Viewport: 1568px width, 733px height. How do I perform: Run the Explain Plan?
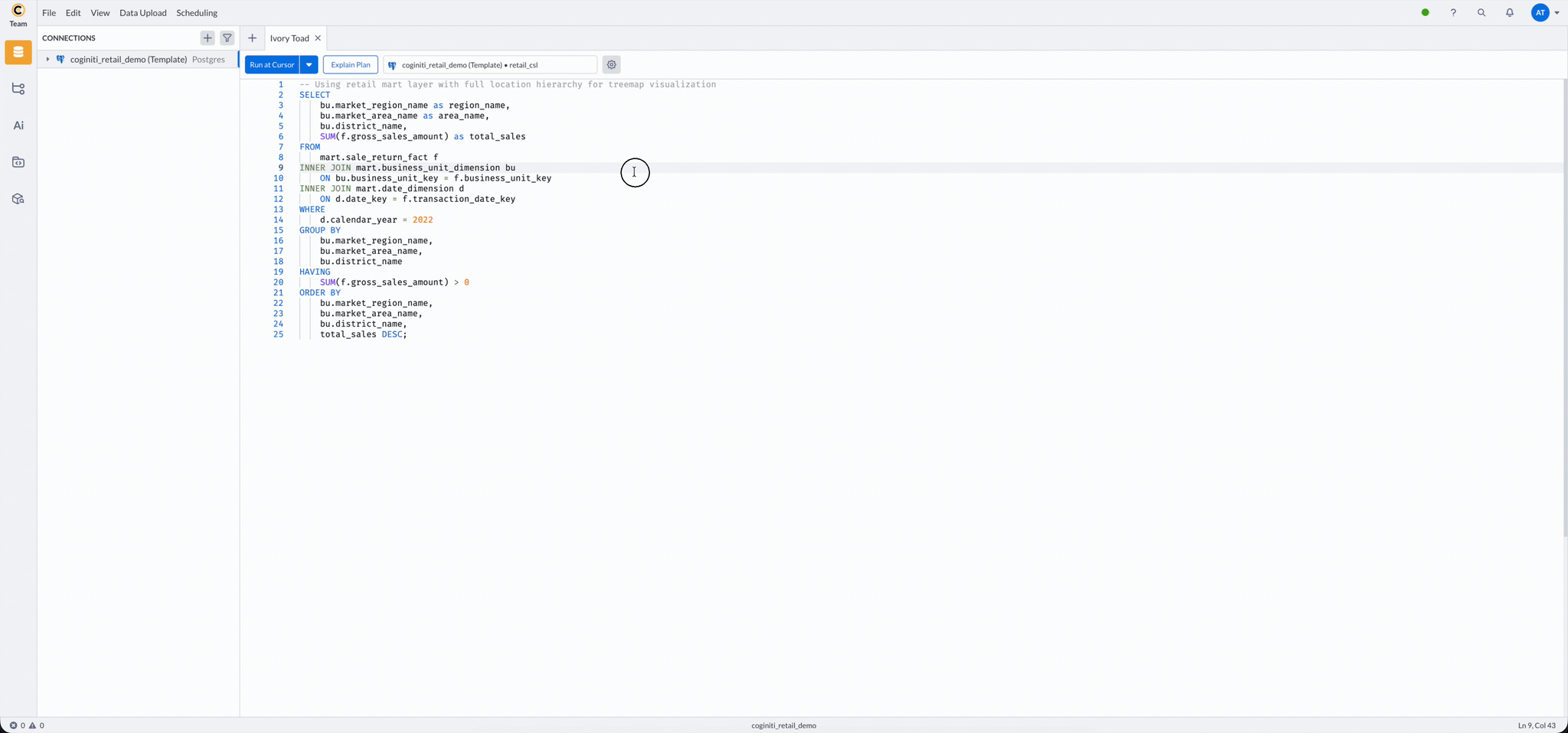(x=351, y=64)
